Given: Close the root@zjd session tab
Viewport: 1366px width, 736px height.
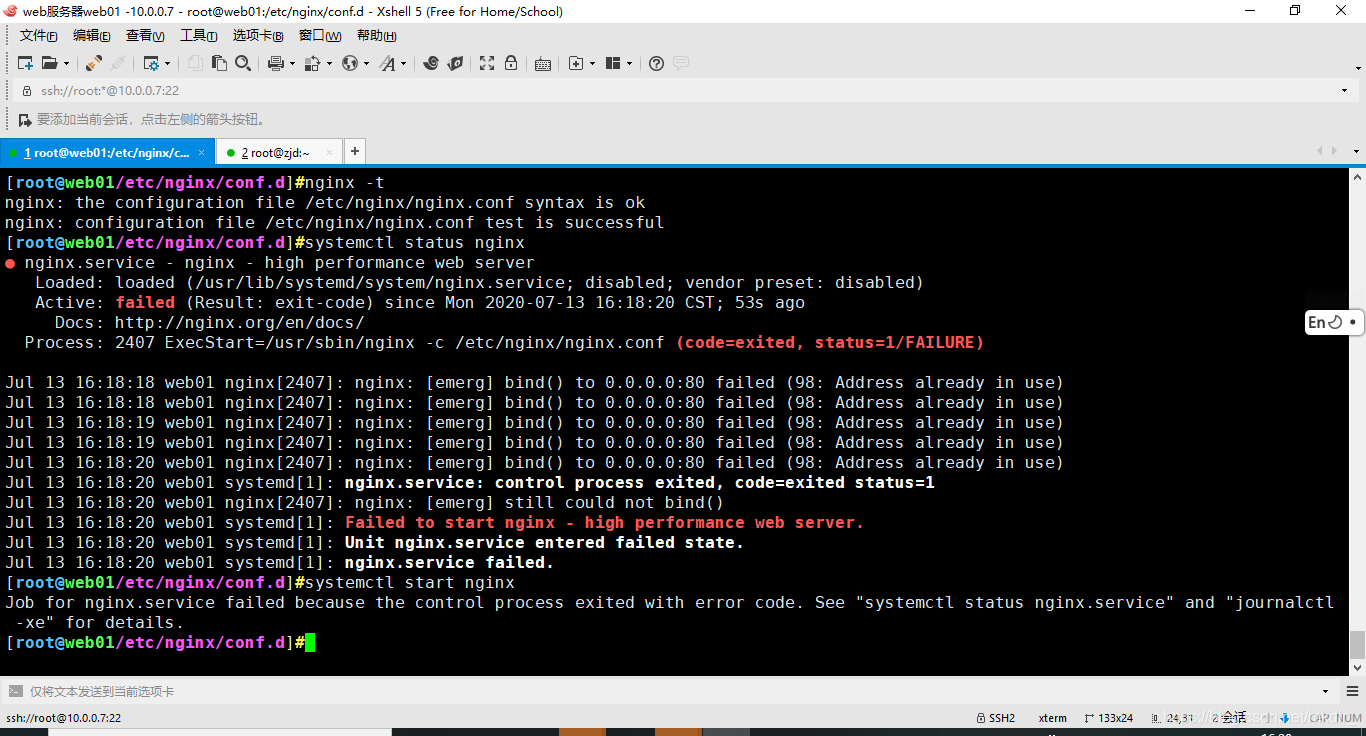Looking at the screenshot, I should (x=331, y=153).
